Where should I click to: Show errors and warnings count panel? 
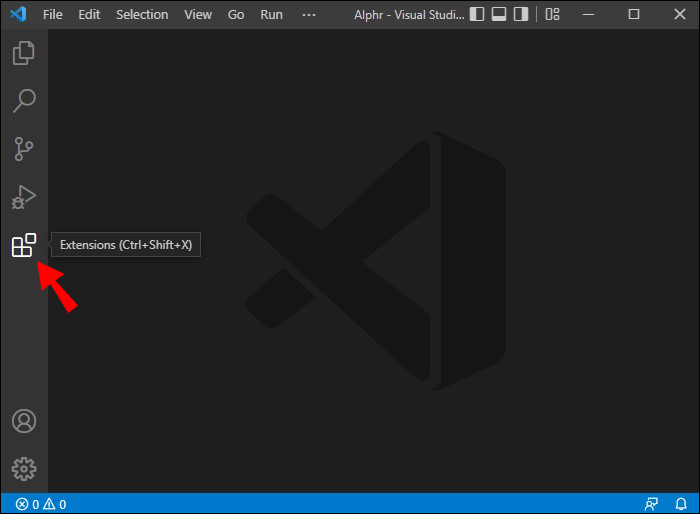click(x=41, y=504)
